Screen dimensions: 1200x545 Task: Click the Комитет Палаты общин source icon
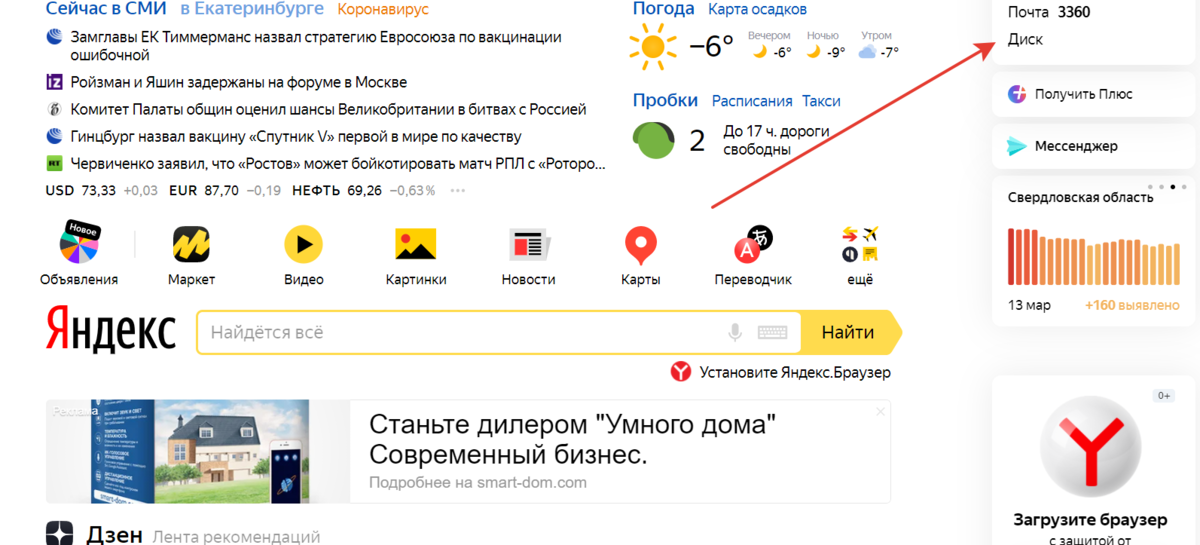55,109
